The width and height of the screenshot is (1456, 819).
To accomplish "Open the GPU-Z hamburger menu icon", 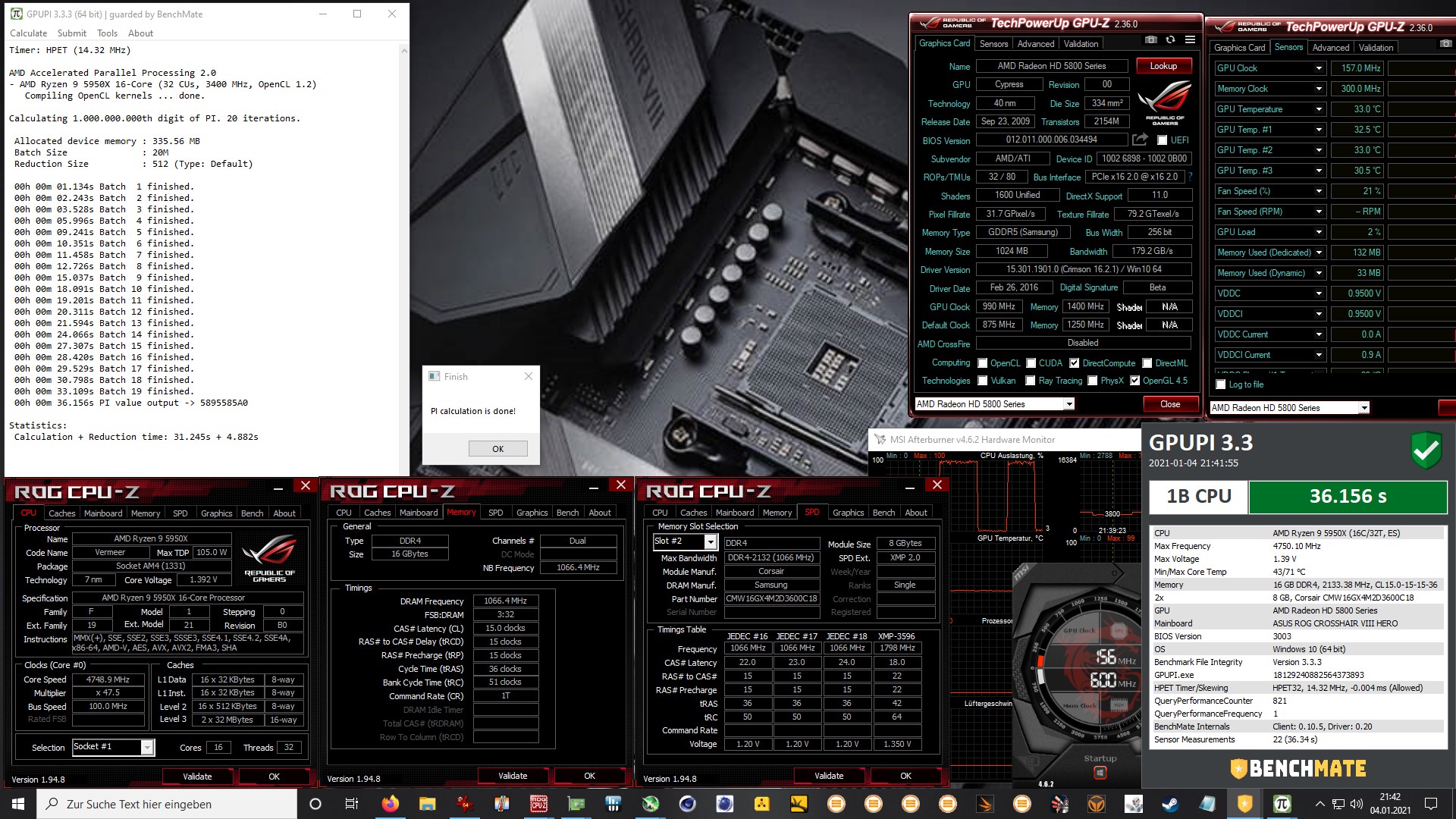I will pos(1190,40).
